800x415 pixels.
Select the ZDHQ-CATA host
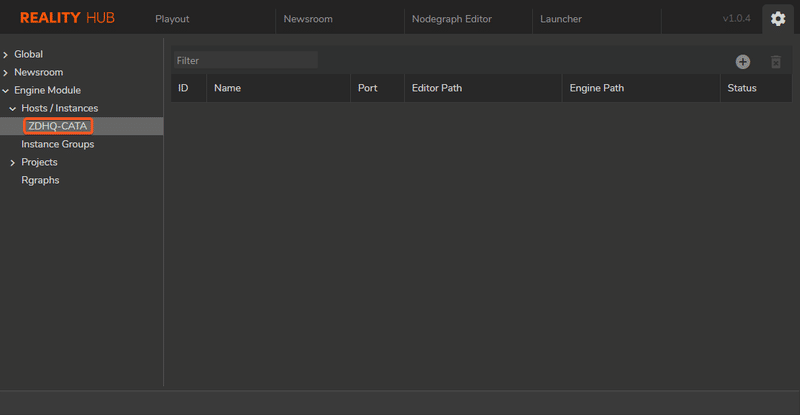click(58, 126)
